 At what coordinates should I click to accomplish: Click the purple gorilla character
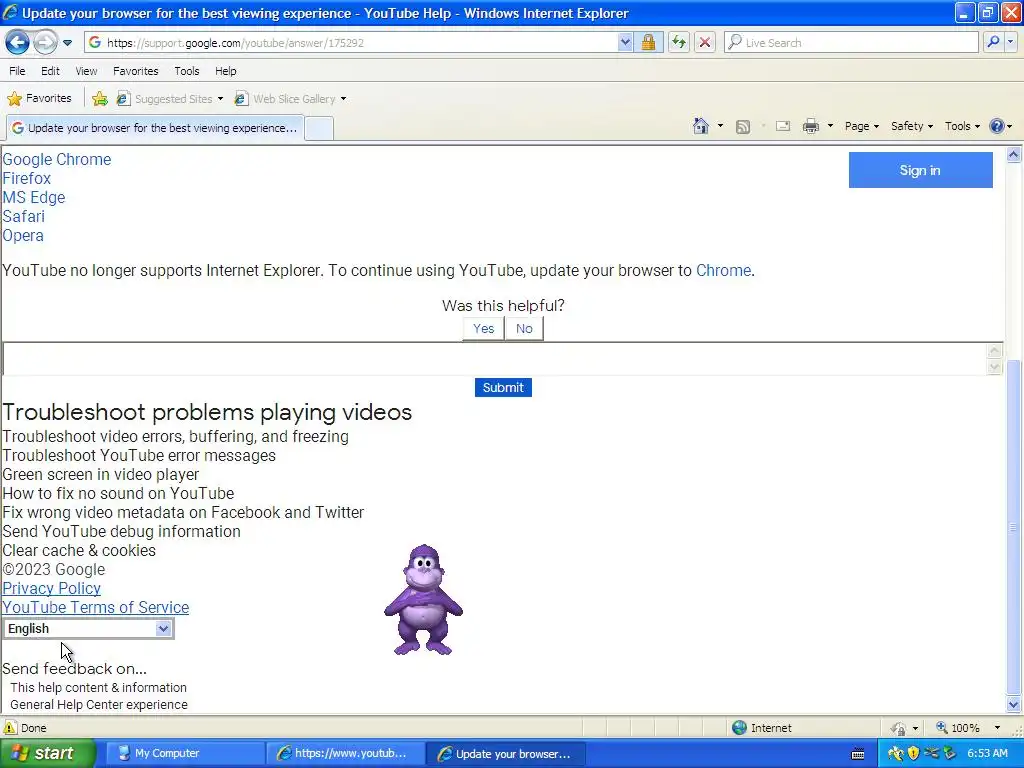tap(423, 600)
